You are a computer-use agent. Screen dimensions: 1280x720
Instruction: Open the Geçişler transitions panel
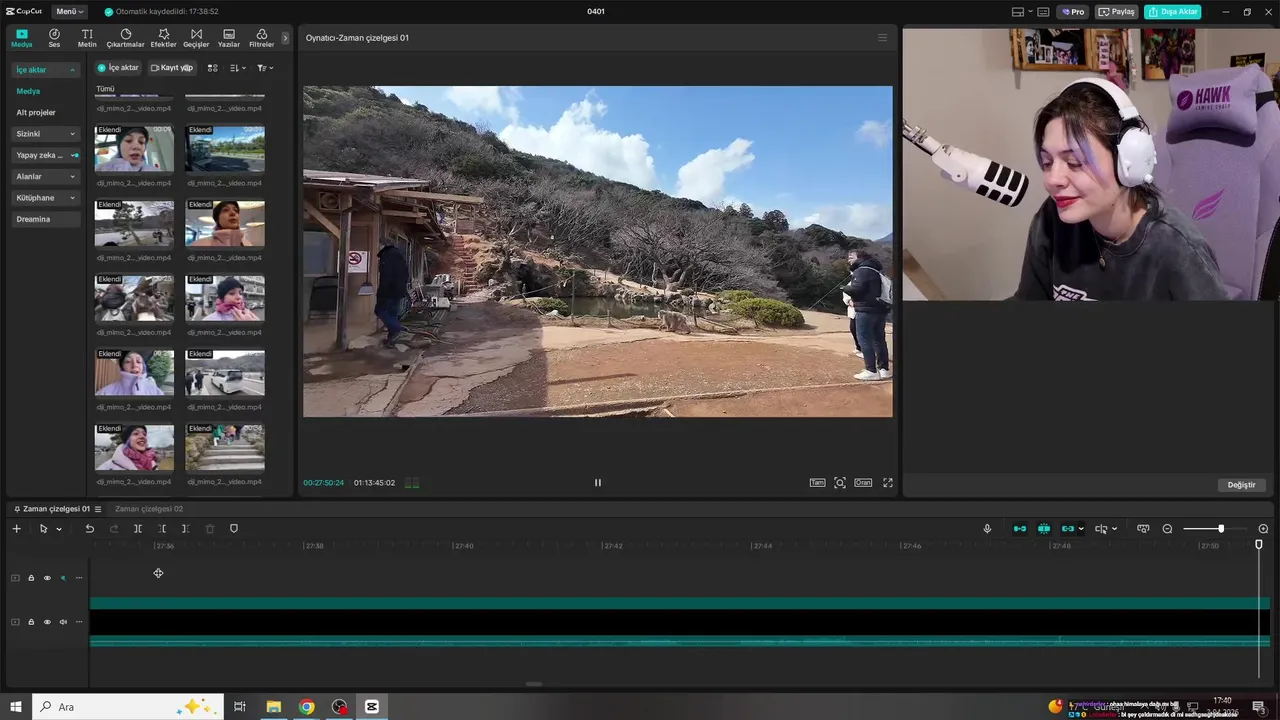pyautogui.click(x=196, y=38)
